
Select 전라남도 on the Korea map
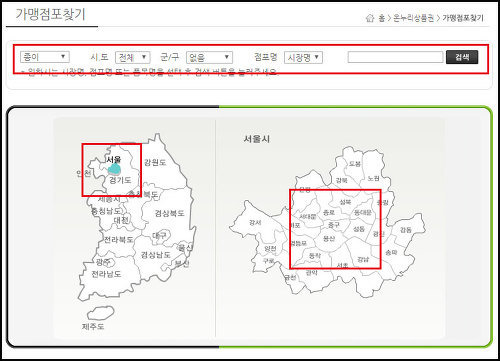106,274
